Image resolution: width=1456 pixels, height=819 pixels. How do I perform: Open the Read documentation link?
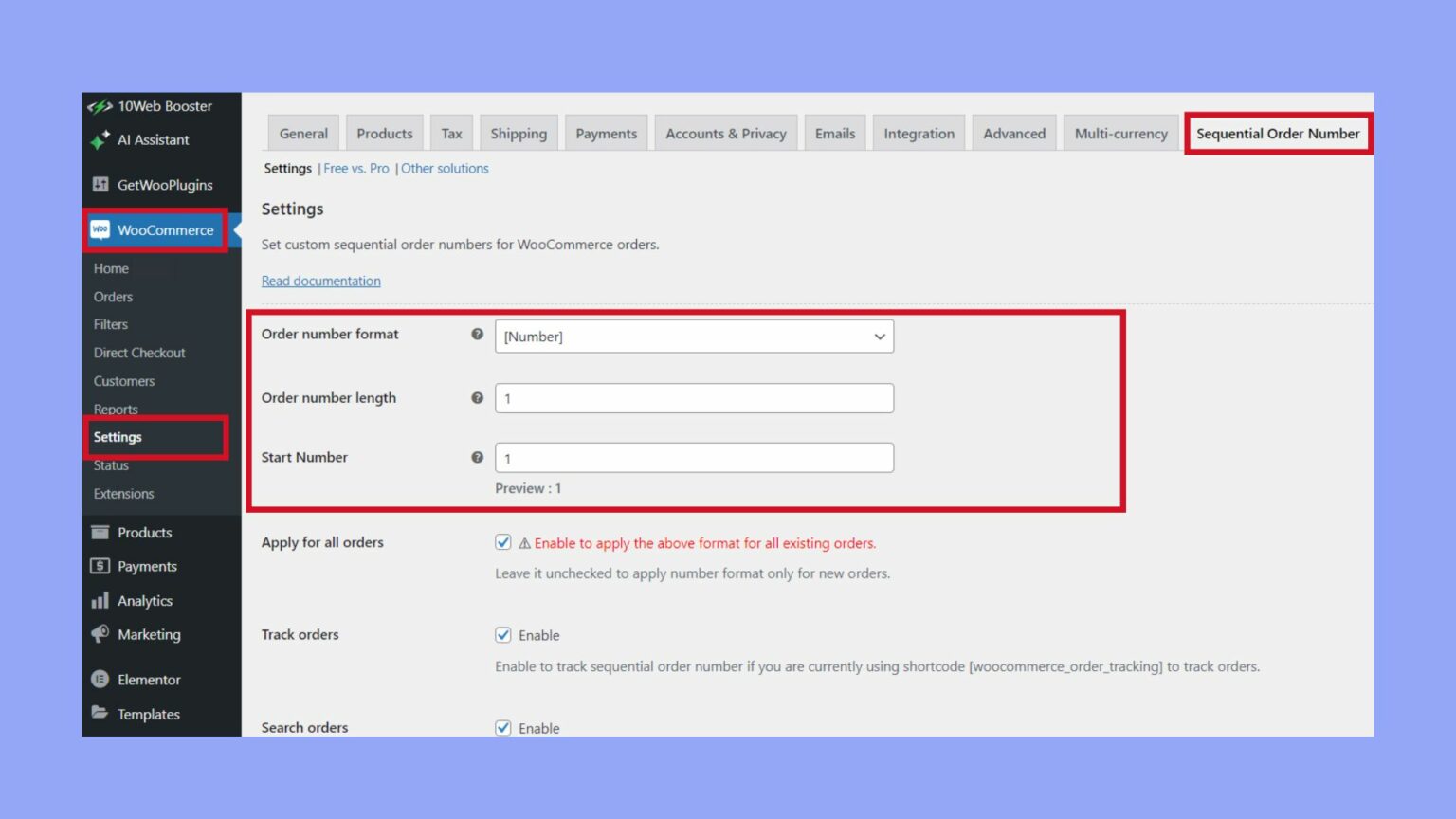pyautogui.click(x=320, y=281)
